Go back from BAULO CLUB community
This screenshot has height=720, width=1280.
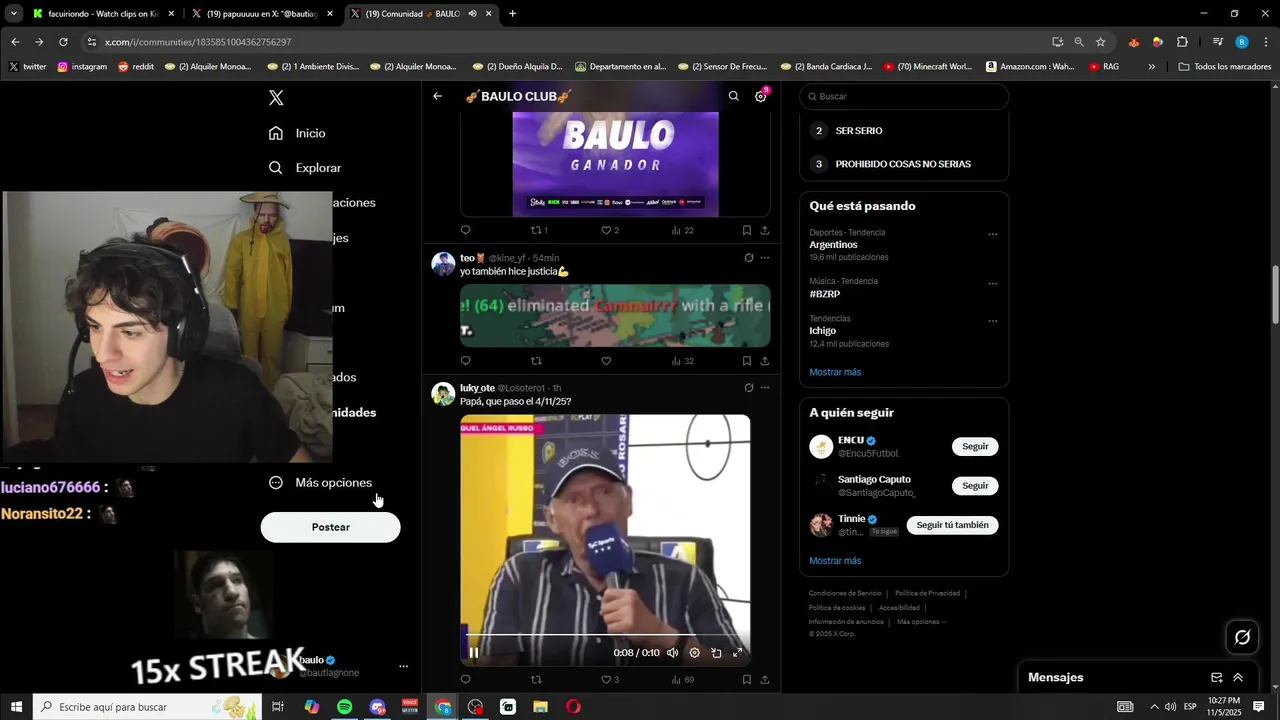click(x=437, y=96)
